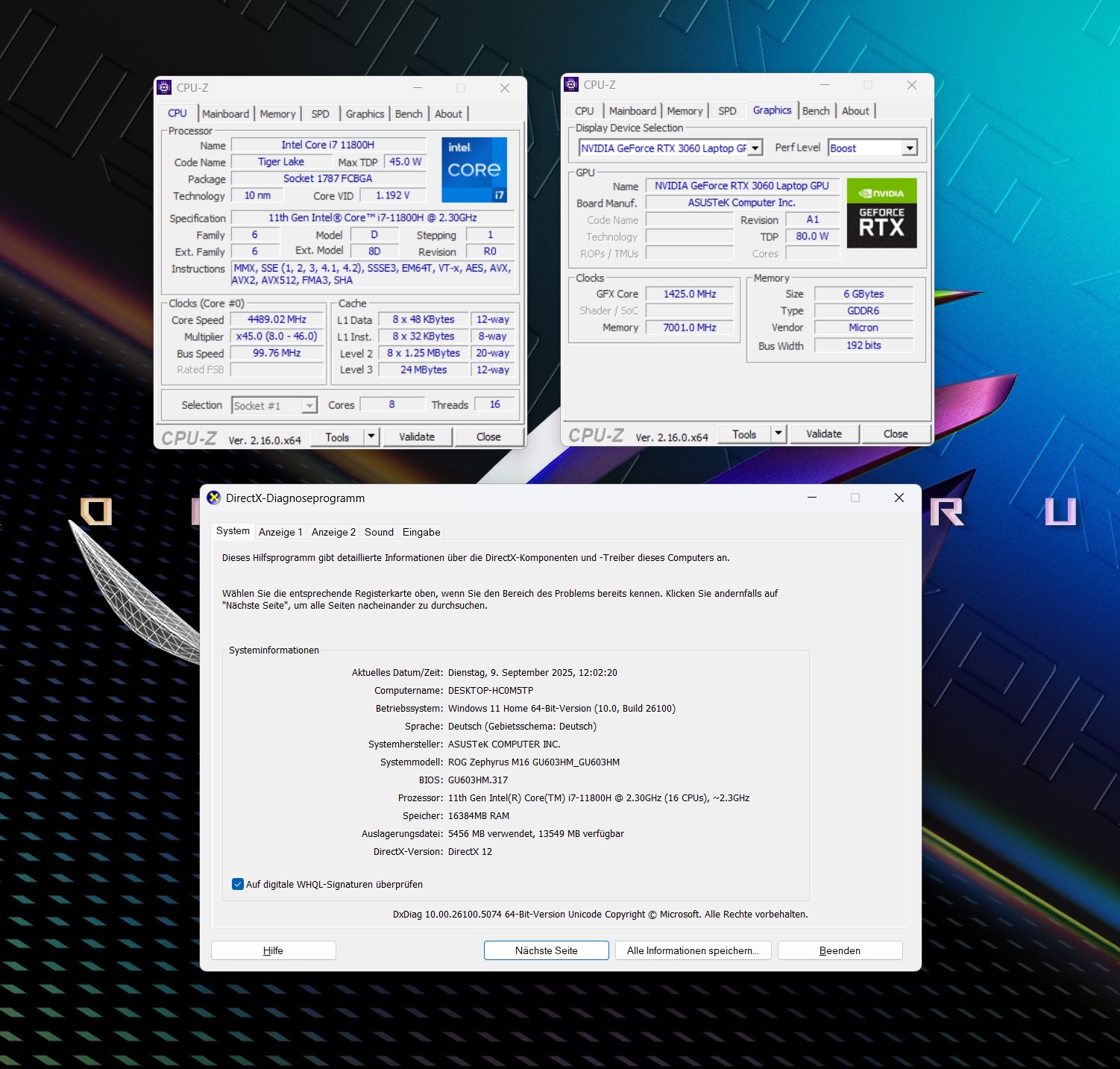Click Tools in the left CPU-Z window
The height and width of the screenshot is (1069, 1120).
(337, 436)
